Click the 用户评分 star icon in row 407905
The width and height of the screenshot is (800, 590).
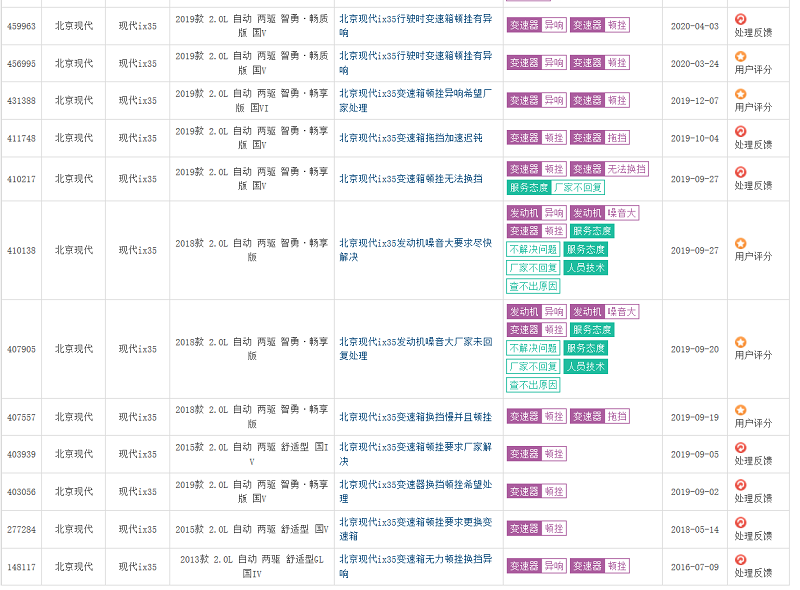pyautogui.click(x=740, y=342)
